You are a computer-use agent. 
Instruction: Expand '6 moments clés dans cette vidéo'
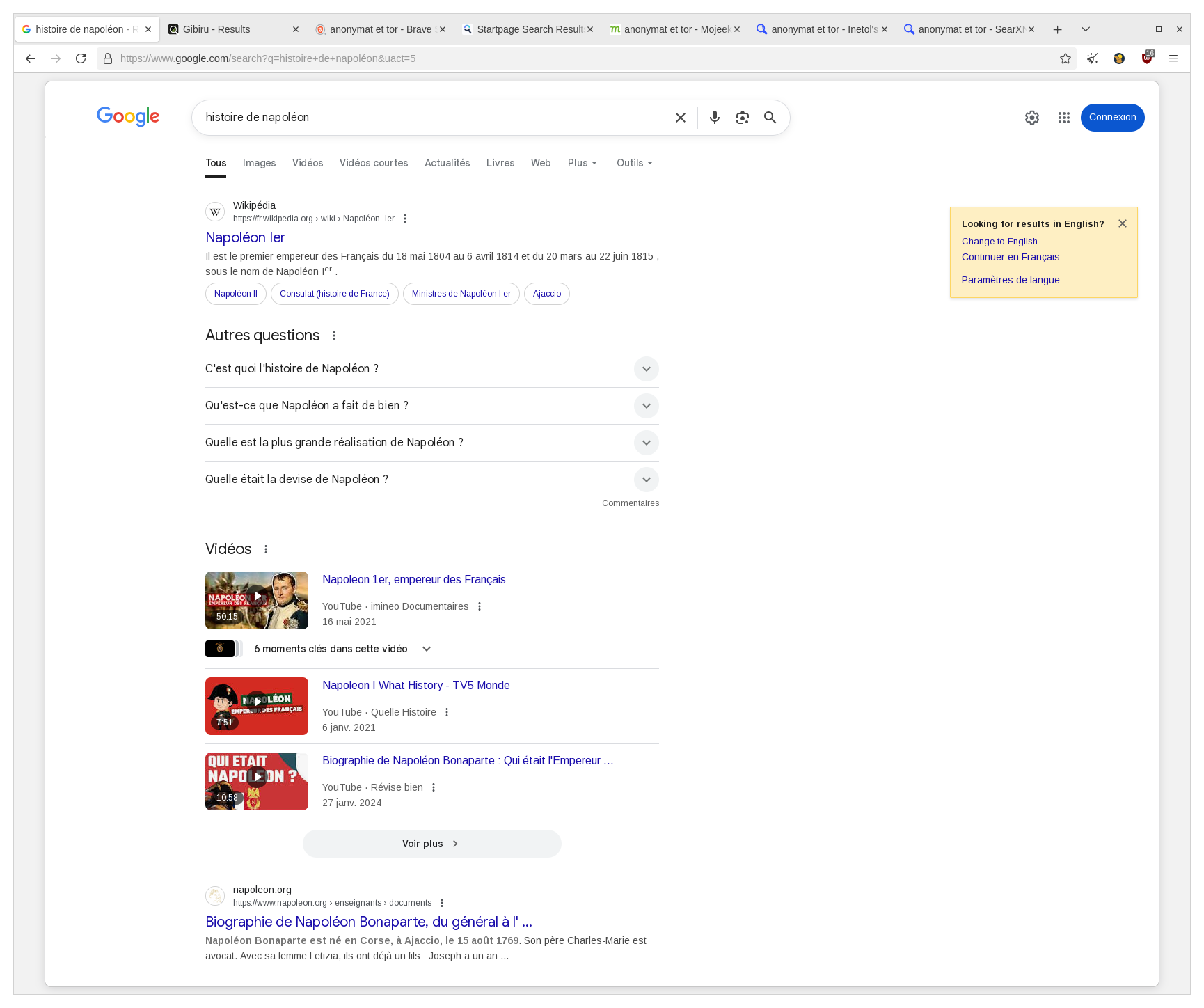pyautogui.click(x=426, y=648)
